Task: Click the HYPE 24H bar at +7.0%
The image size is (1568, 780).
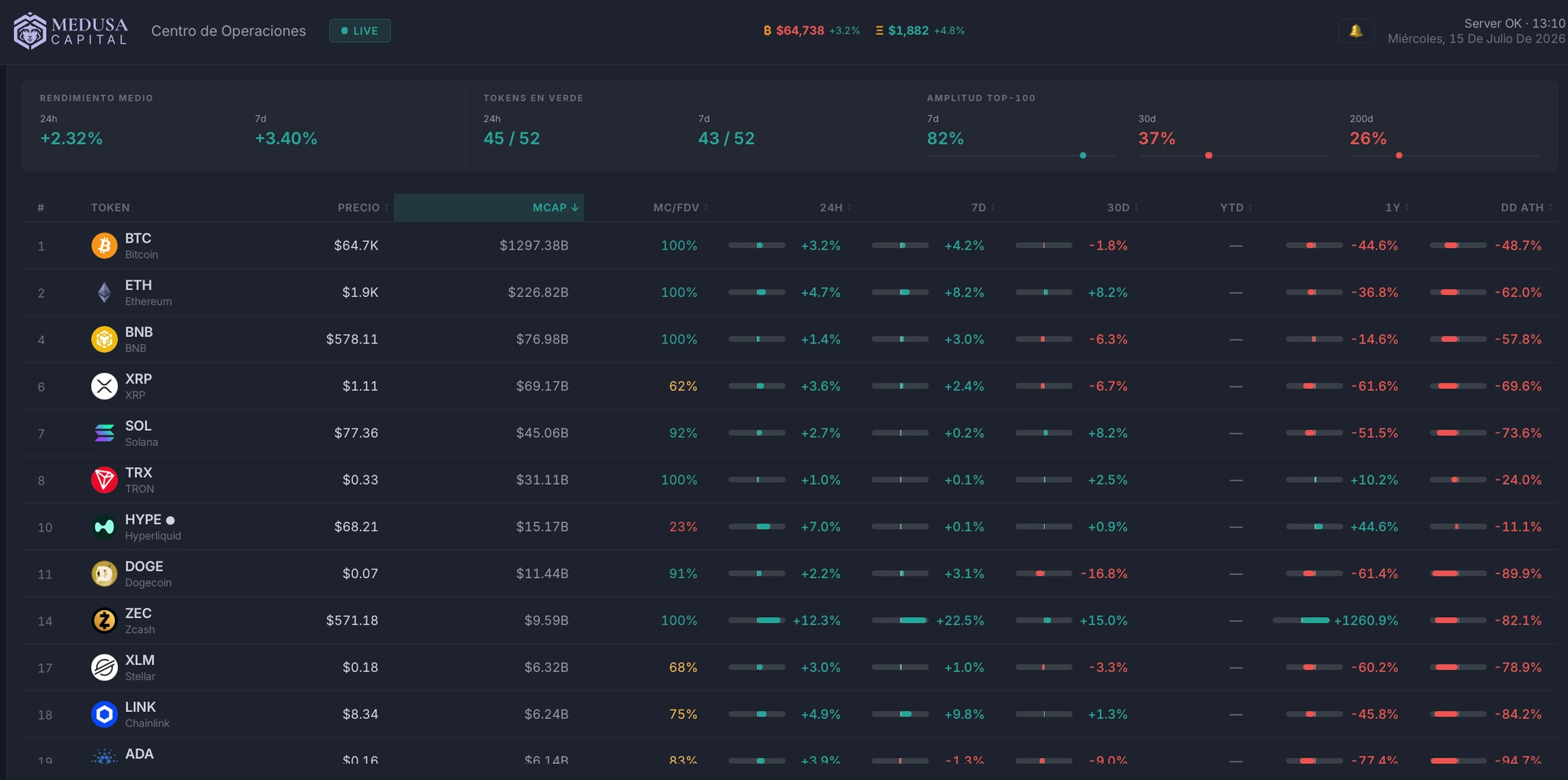Action: tap(756, 527)
